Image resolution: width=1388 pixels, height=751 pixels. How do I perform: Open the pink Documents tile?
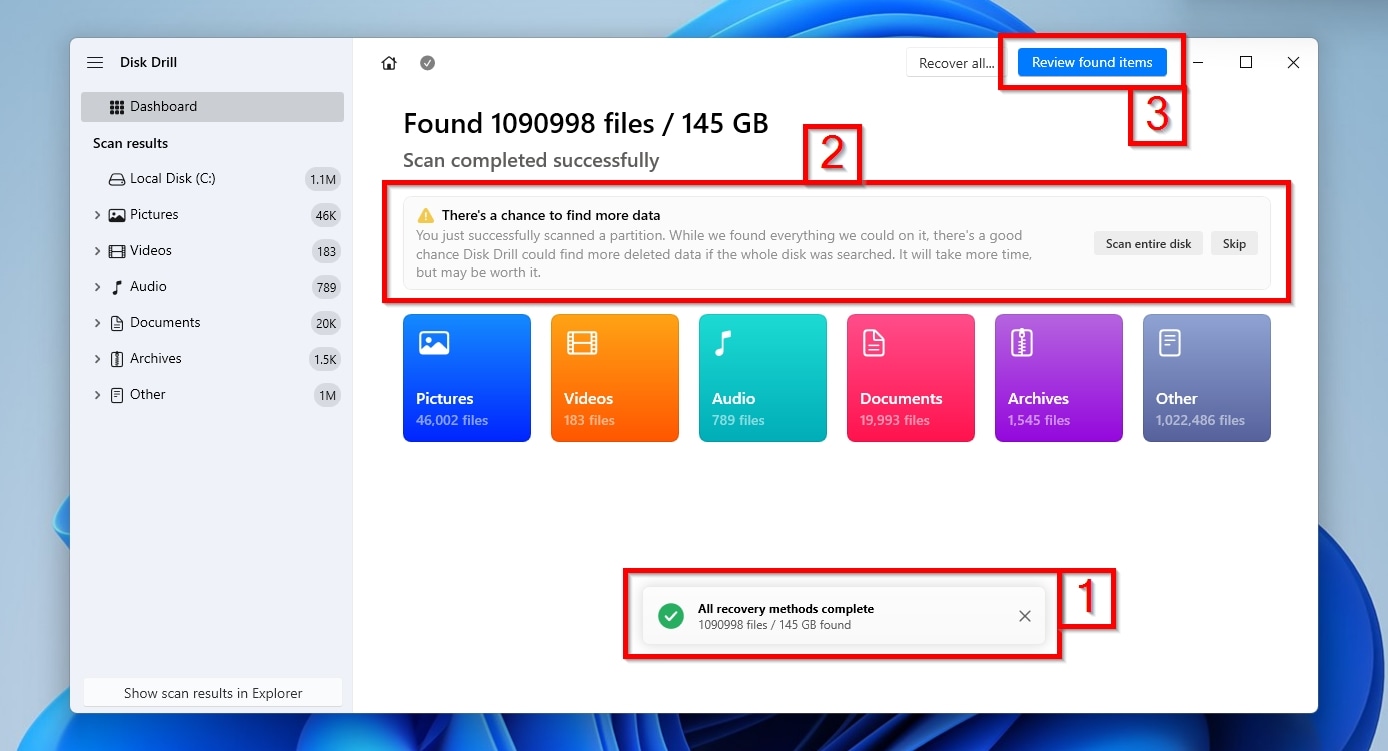(x=911, y=378)
